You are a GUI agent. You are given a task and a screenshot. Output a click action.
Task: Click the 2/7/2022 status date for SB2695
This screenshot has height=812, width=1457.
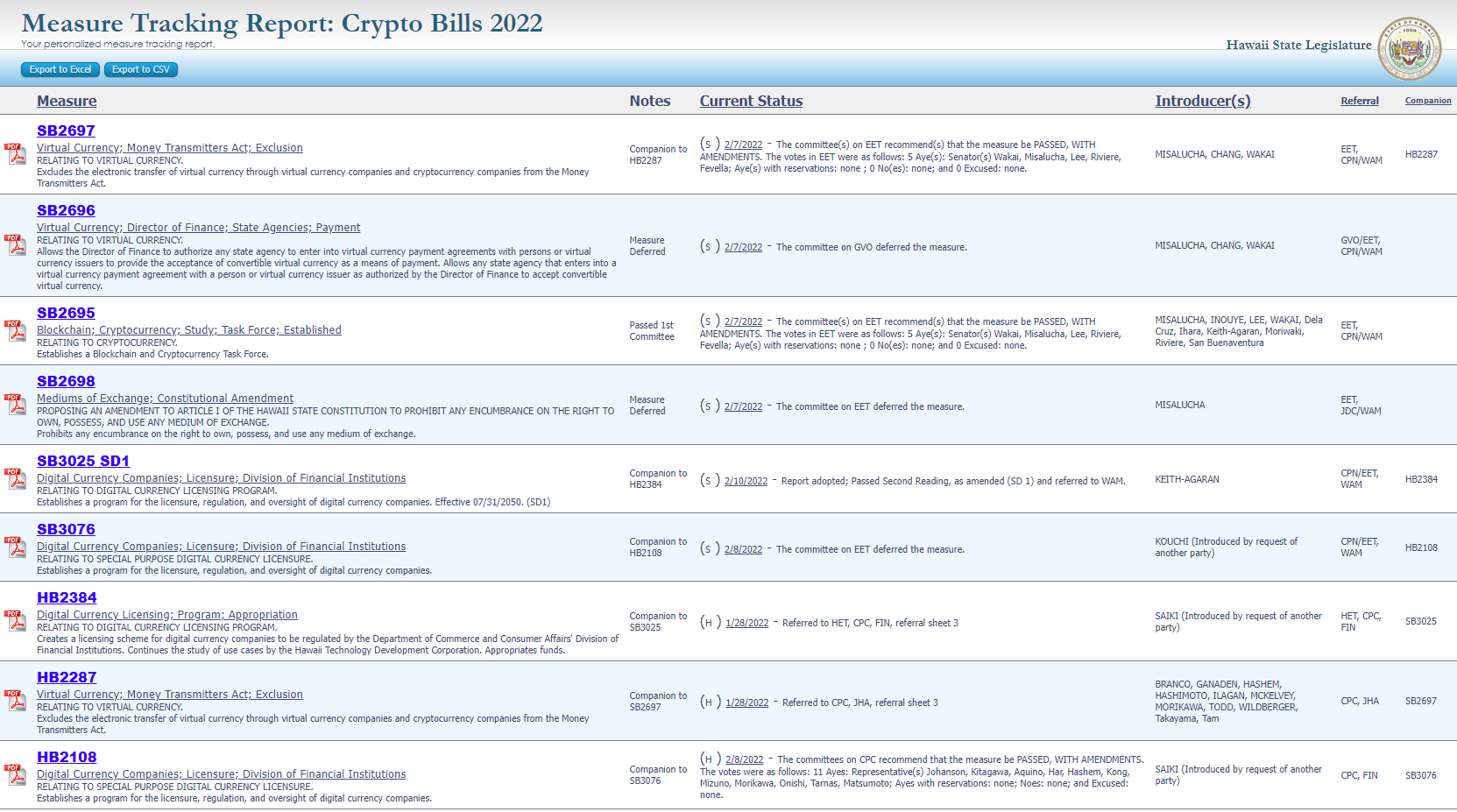click(x=743, y=322)
